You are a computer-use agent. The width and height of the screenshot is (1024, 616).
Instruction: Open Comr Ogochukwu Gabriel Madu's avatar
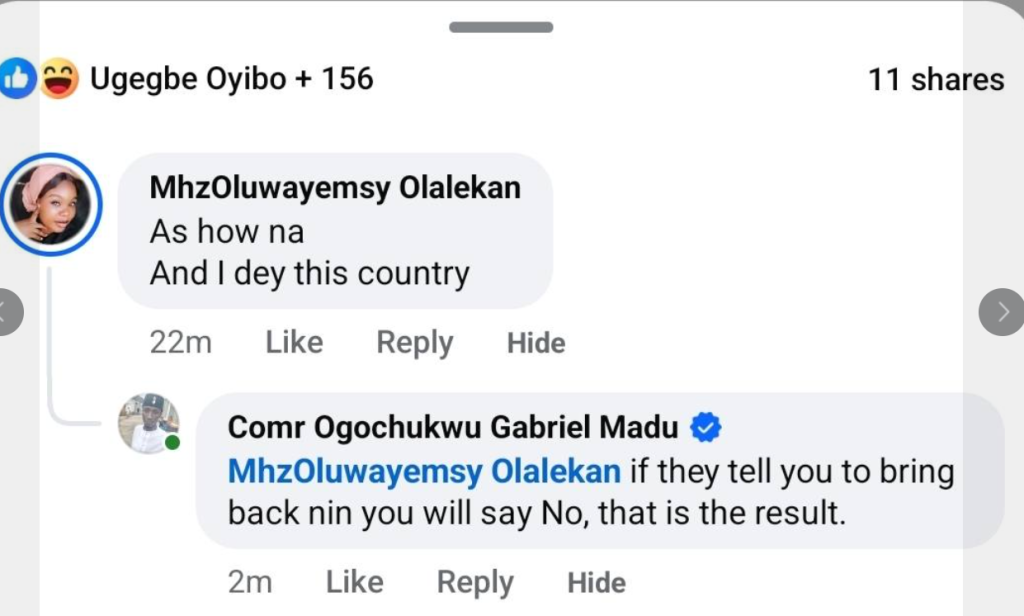pos(148,423)
